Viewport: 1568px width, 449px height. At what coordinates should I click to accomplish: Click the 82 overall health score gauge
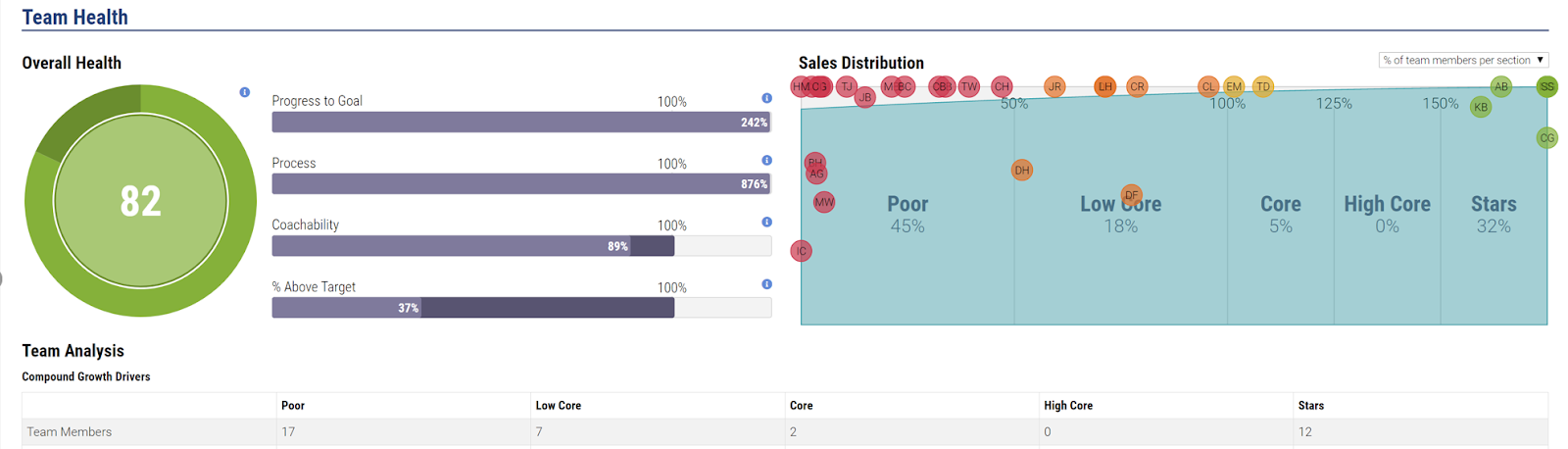[x=140, y=201]
